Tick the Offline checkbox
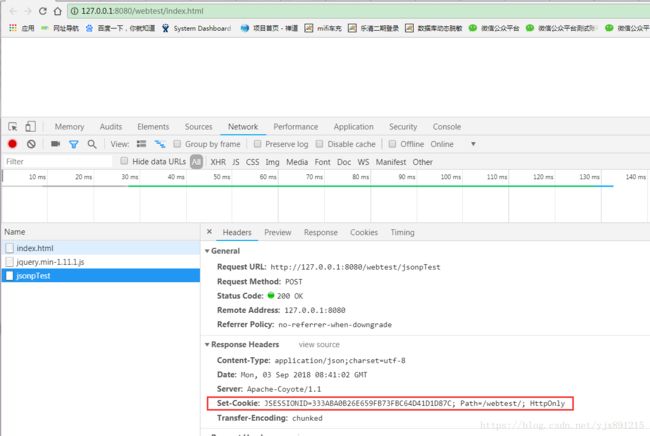650x436 pixels. point(392,144)
